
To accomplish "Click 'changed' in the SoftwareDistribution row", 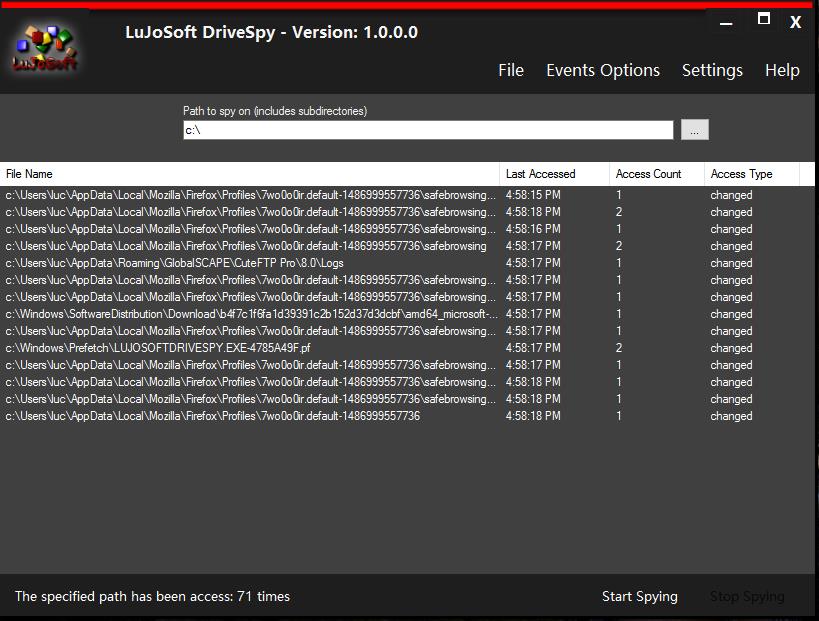I will (731, 314).
